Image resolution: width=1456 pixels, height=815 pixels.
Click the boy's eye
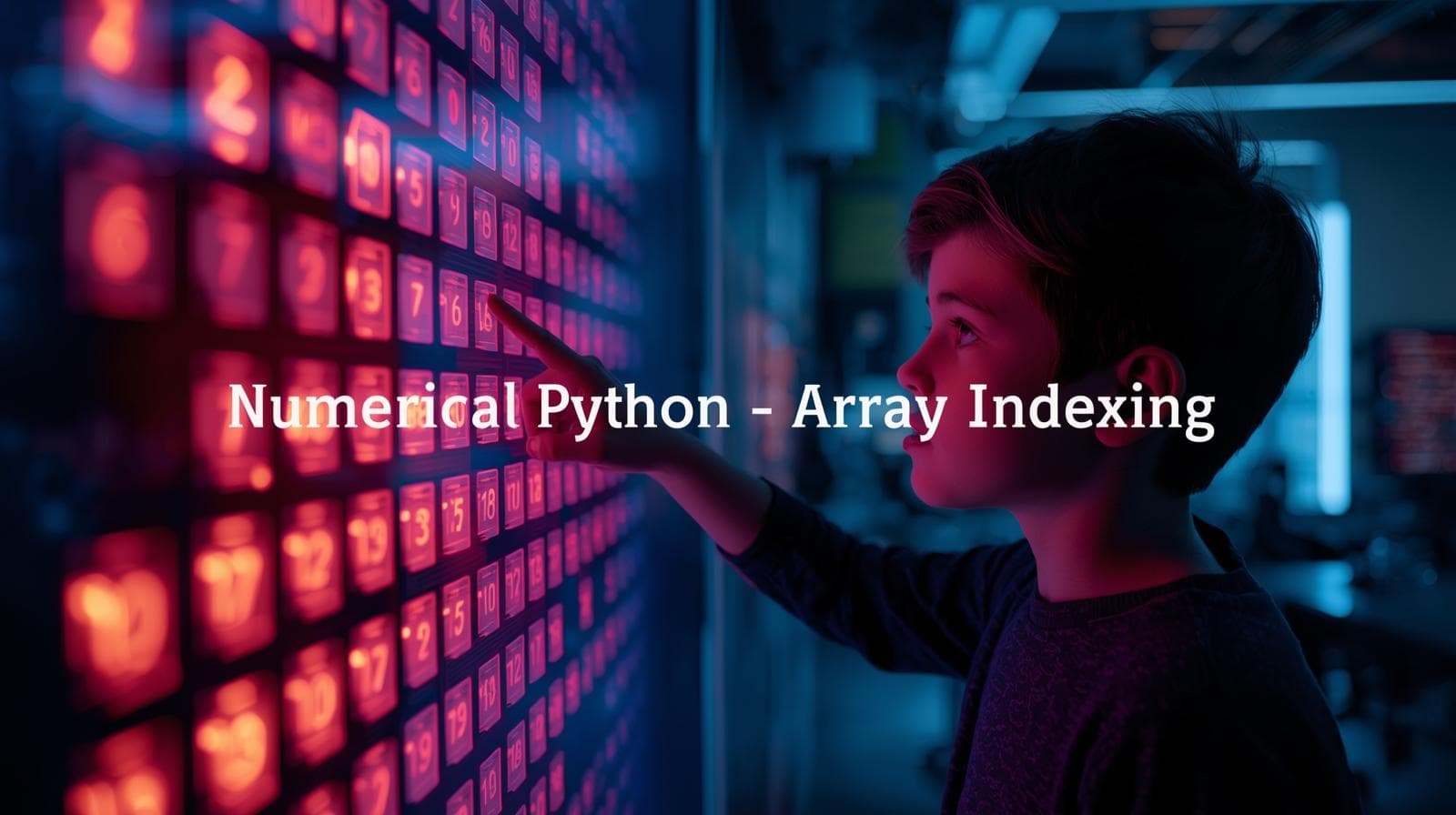click(965, 327)
